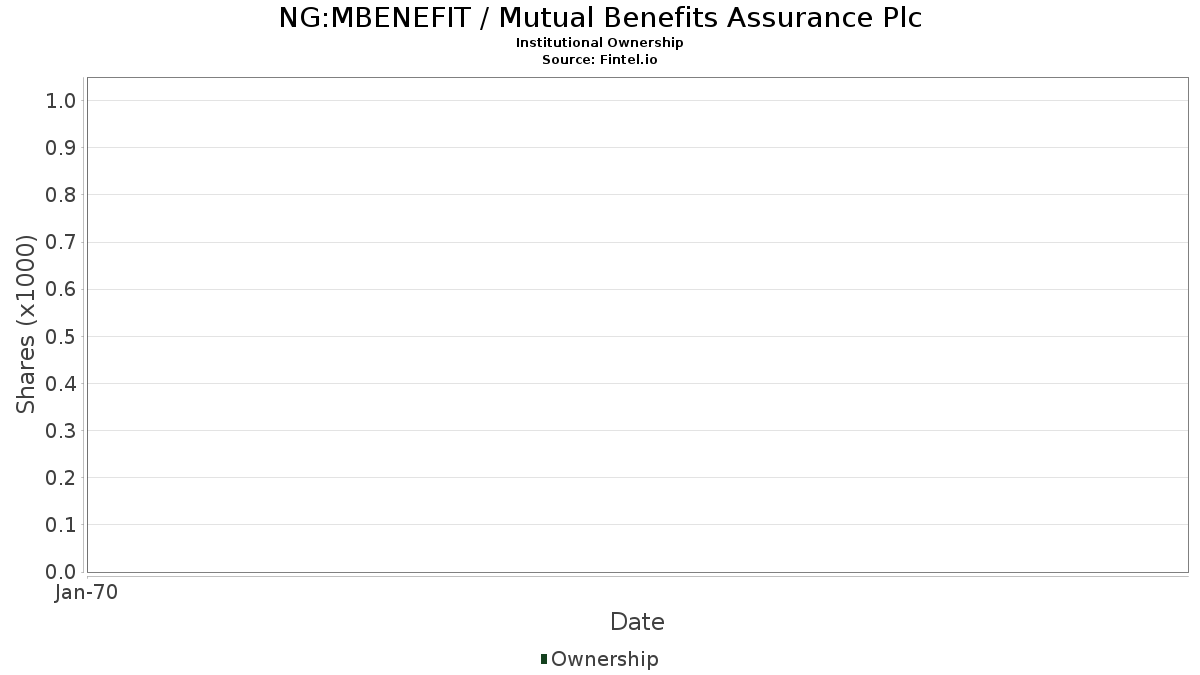Click the 0.7 y-axis tick label

coord(61,242)
